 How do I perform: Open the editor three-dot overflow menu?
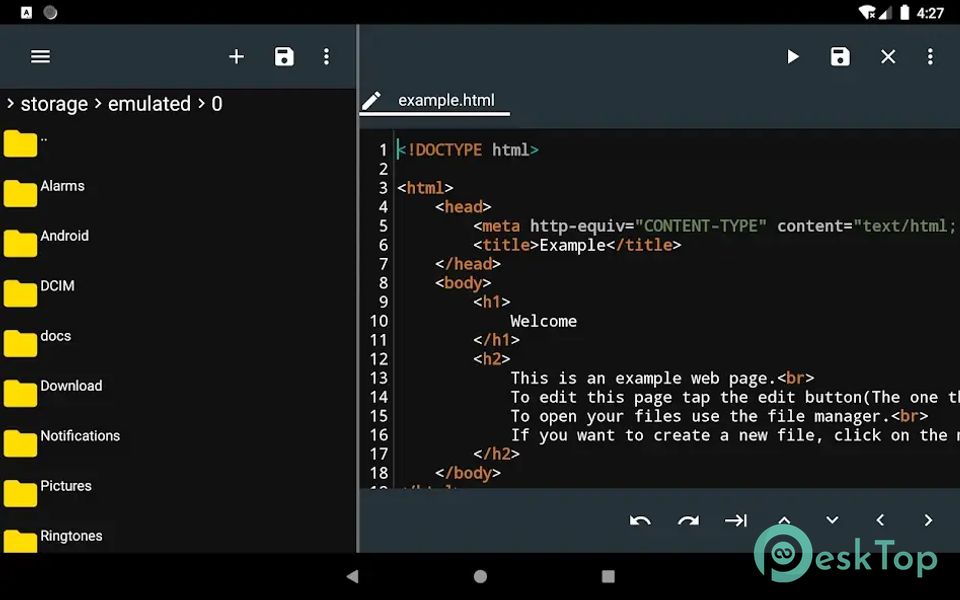tap(930, 57)
